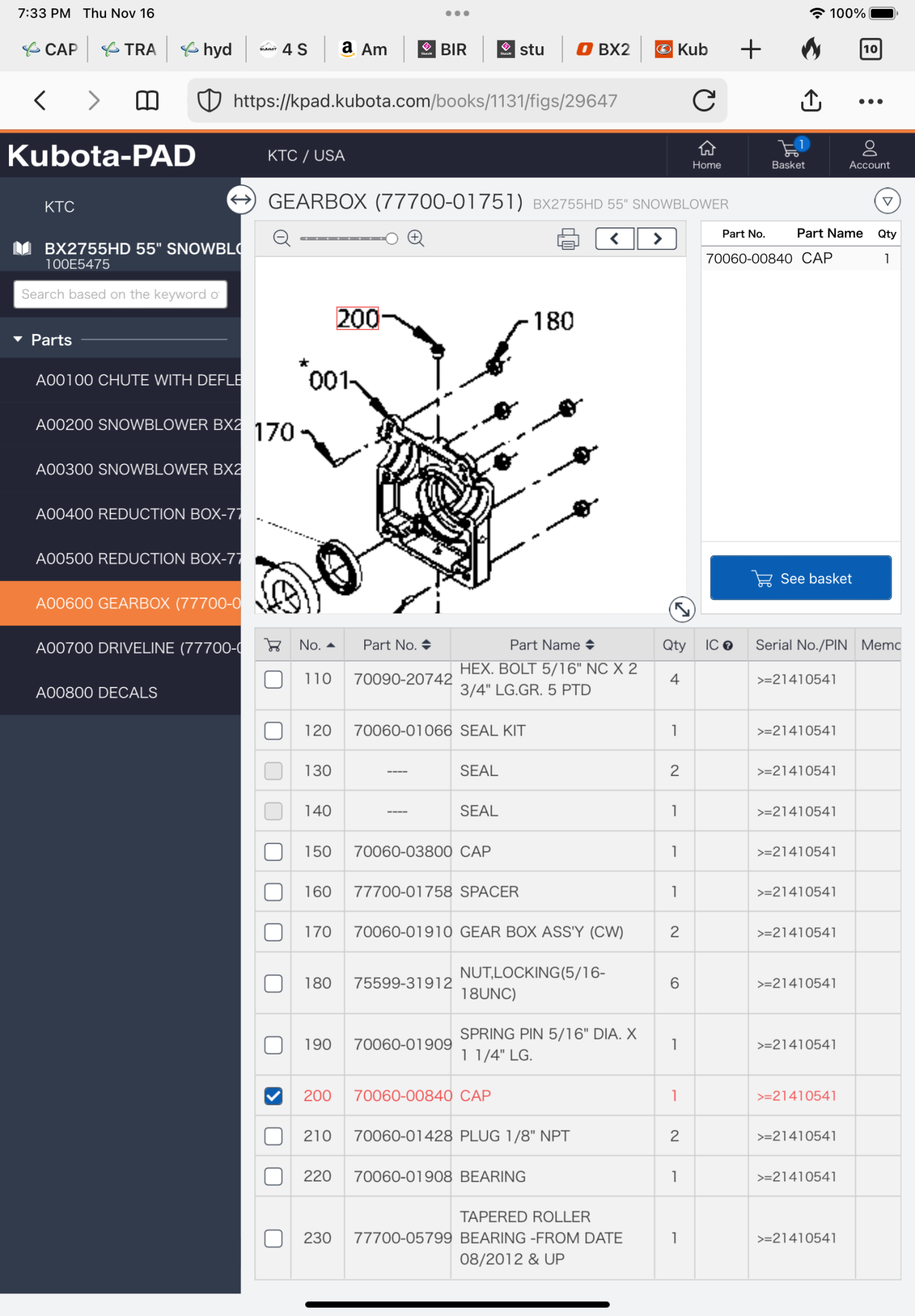This screenshot has width=915, height=1316.
Task: Open the Account page
Action: click(x=869, y=155)
